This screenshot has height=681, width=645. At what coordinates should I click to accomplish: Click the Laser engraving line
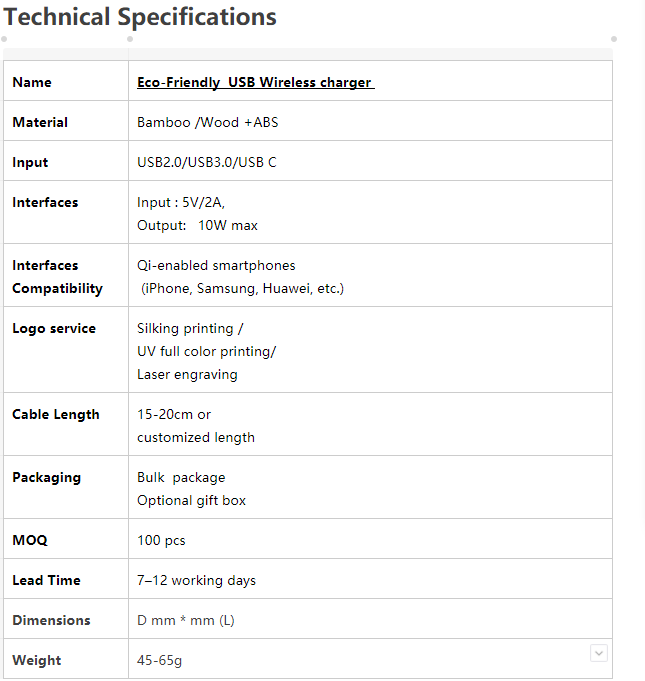187,374
